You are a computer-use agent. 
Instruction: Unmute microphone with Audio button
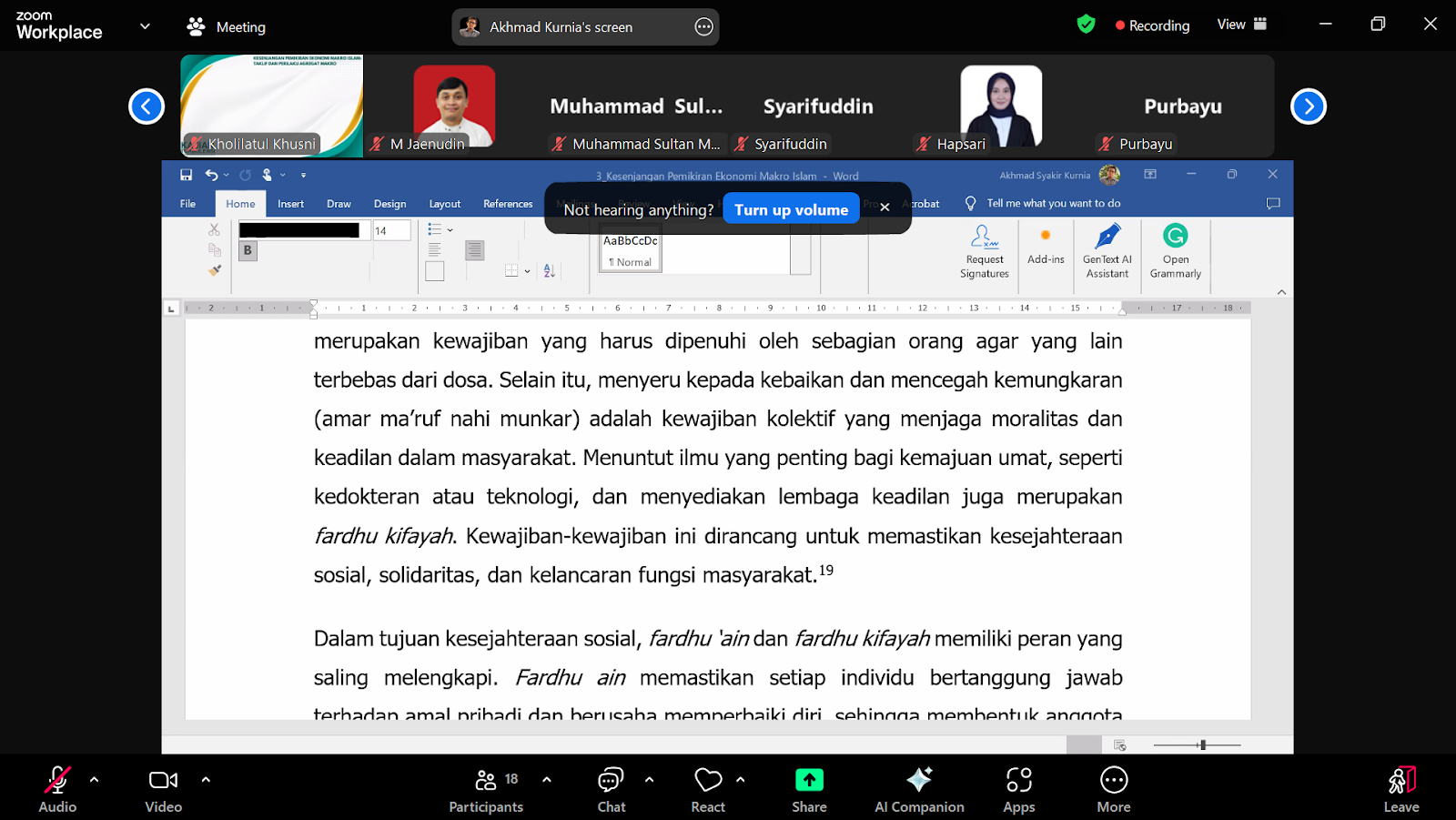(x=57, y=789)
